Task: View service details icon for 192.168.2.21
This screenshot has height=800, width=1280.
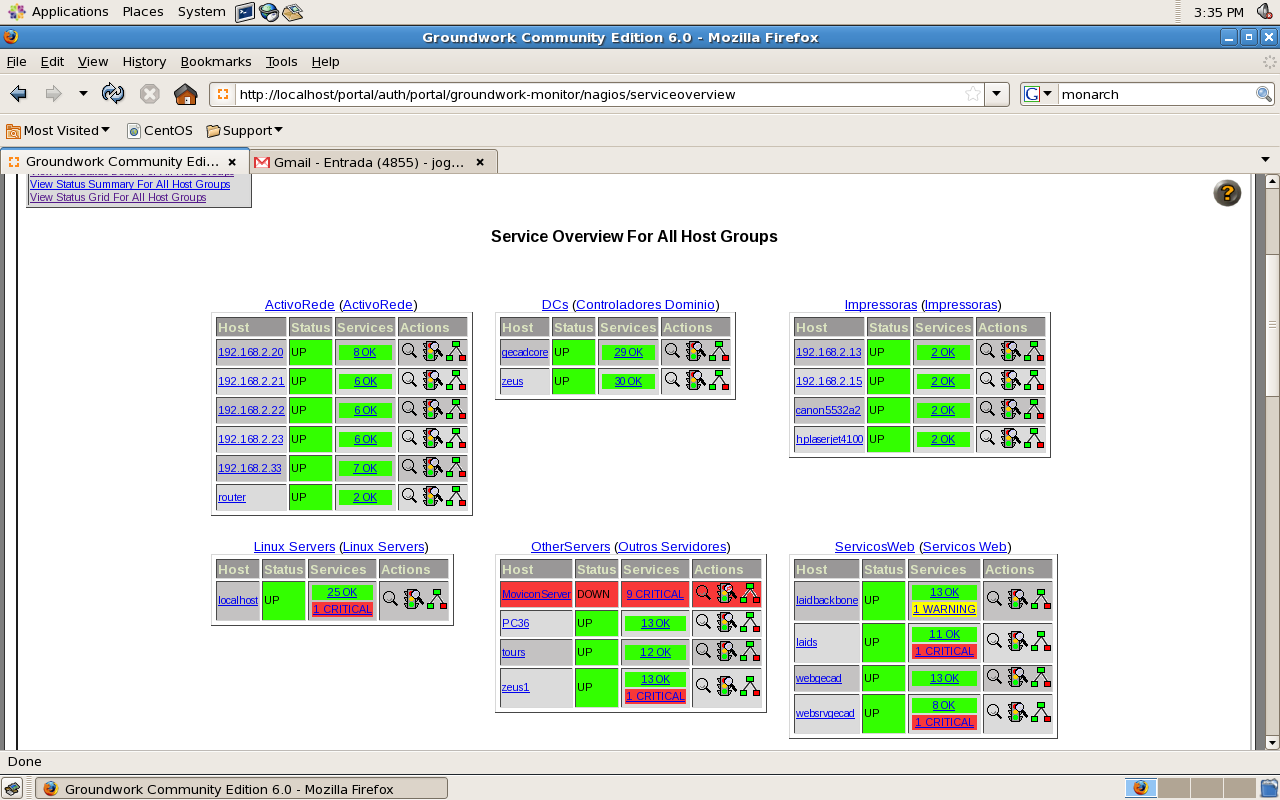Action: click(x=432, y=380)
